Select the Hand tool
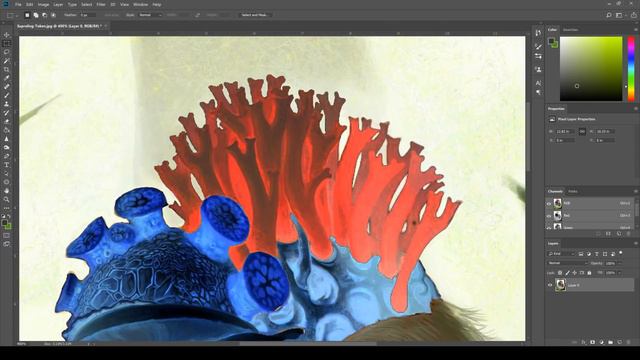Image resolution: width=640 pixels, height=360 pixels. [x=7, y=191]
